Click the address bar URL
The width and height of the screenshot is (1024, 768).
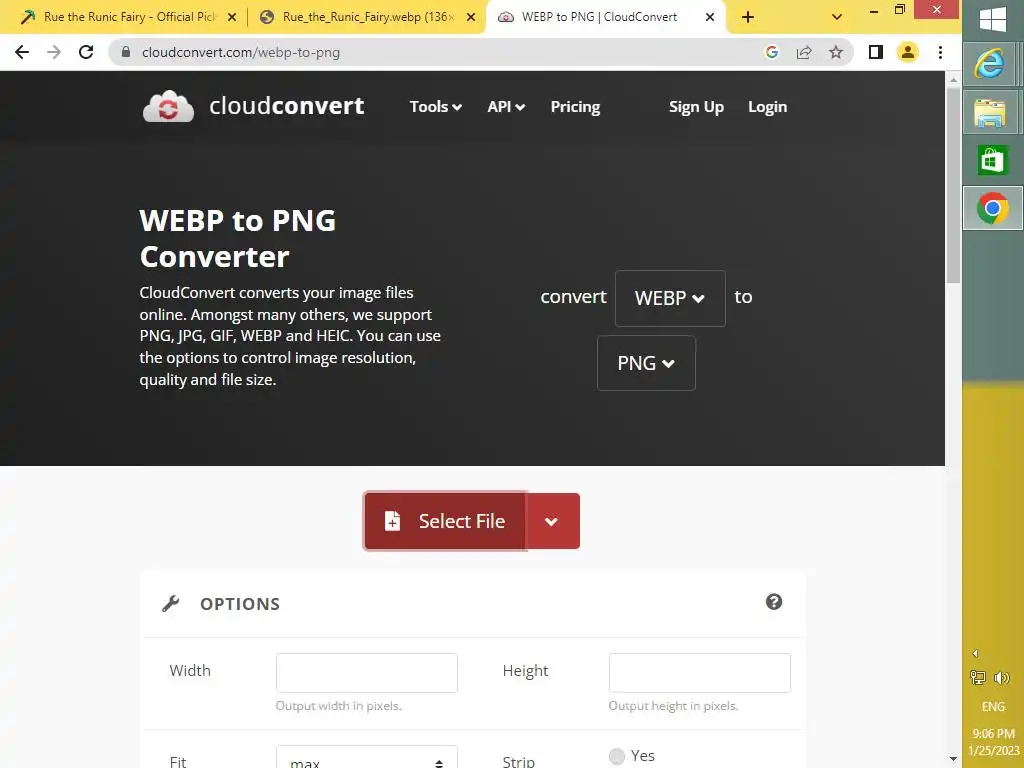(241, 52)
